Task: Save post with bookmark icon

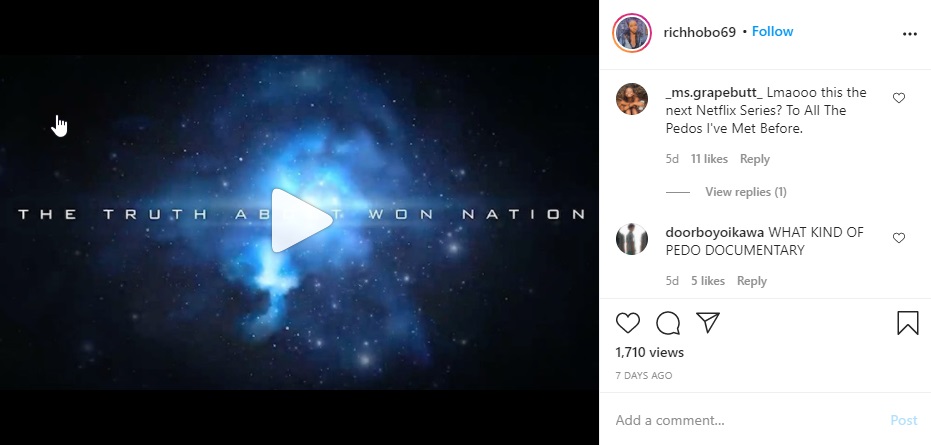Action: (907, 323)
